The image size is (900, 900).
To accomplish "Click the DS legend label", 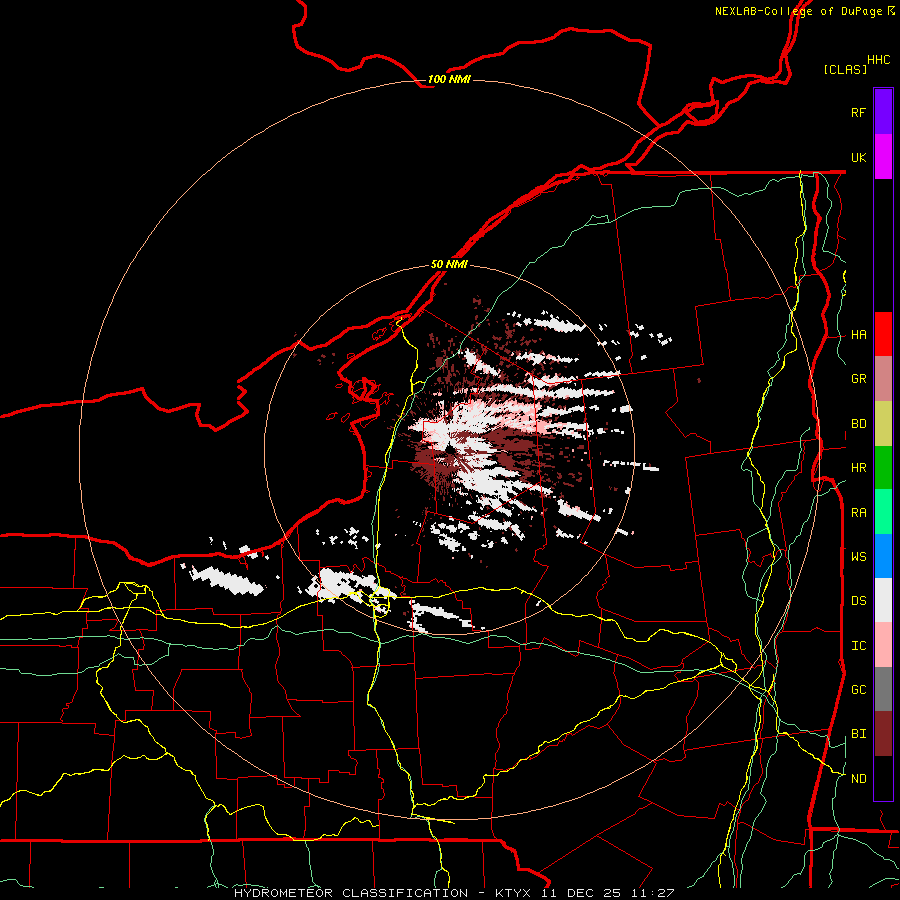I will 858,601.
